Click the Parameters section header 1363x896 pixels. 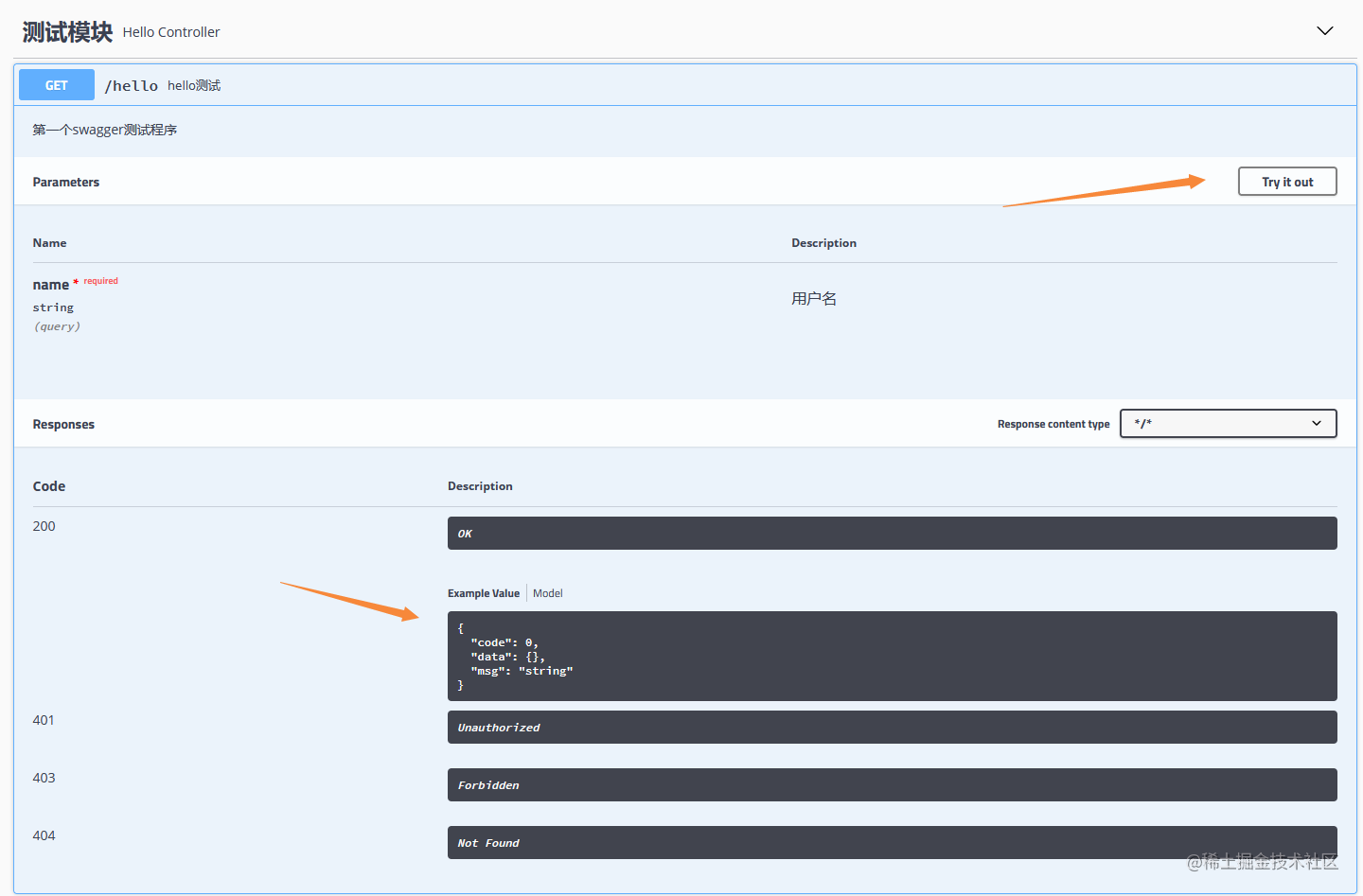point(66,182)
